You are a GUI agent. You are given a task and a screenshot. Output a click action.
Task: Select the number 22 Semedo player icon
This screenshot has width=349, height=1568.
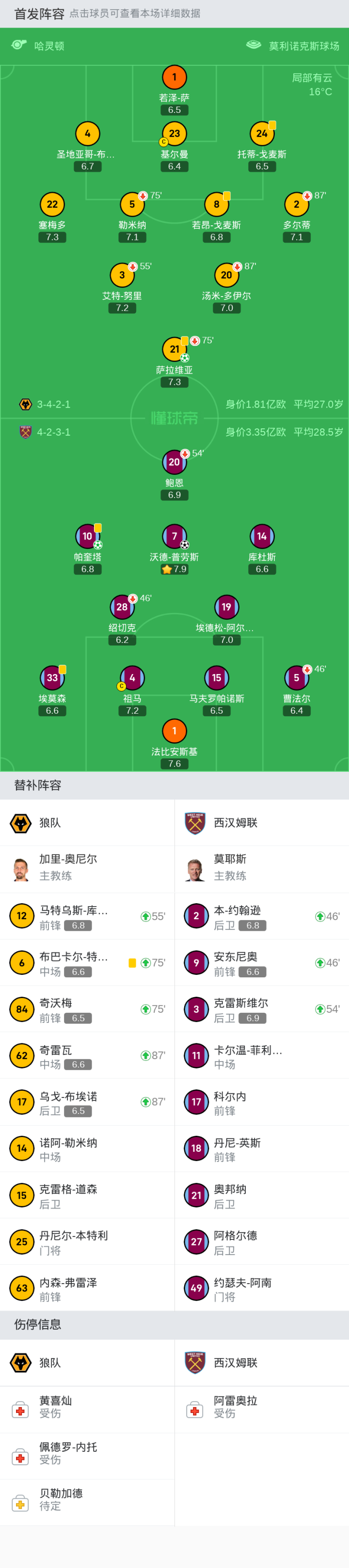(52, 204)
